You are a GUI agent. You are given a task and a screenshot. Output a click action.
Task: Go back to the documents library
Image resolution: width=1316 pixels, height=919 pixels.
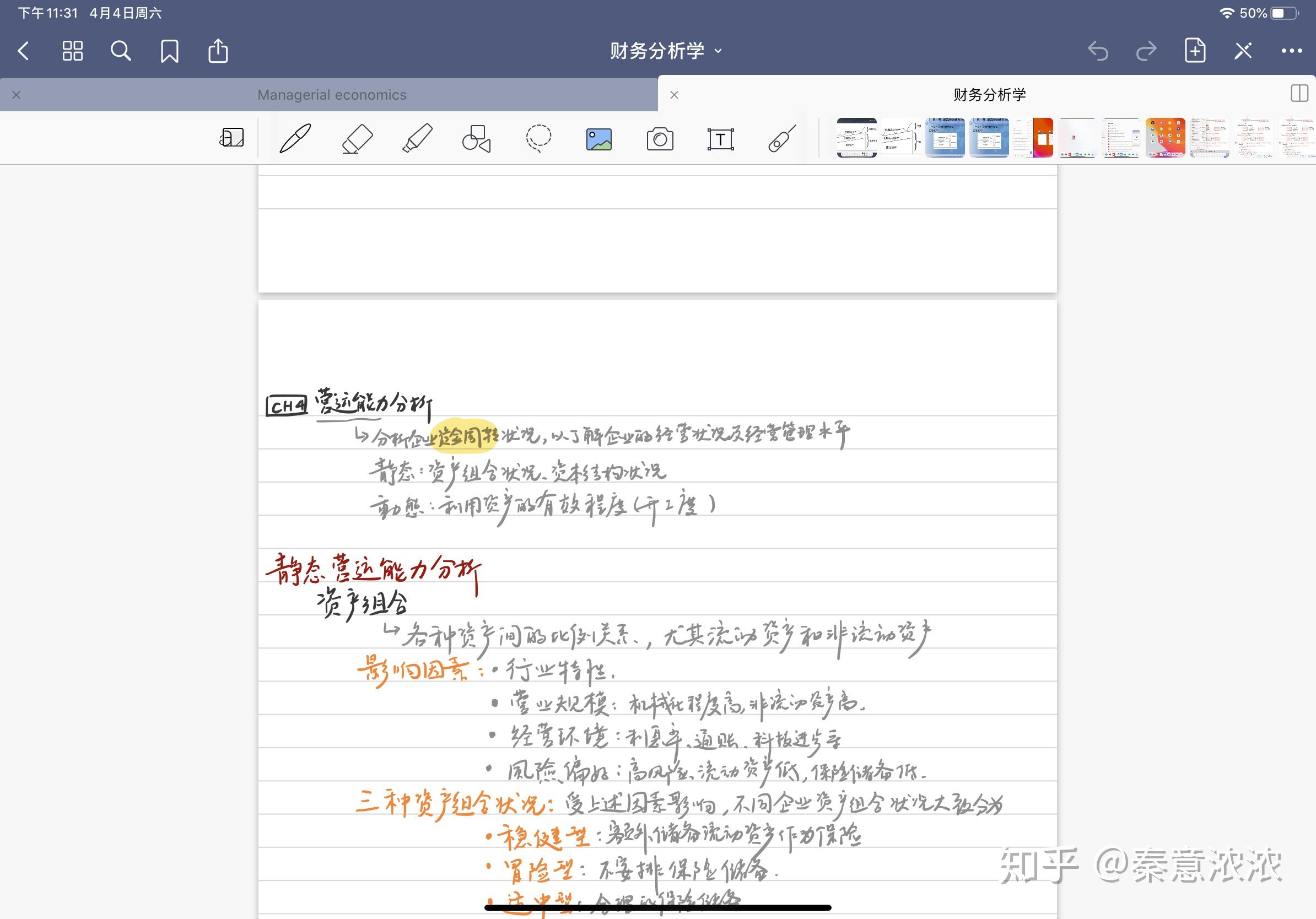point(24,51)
